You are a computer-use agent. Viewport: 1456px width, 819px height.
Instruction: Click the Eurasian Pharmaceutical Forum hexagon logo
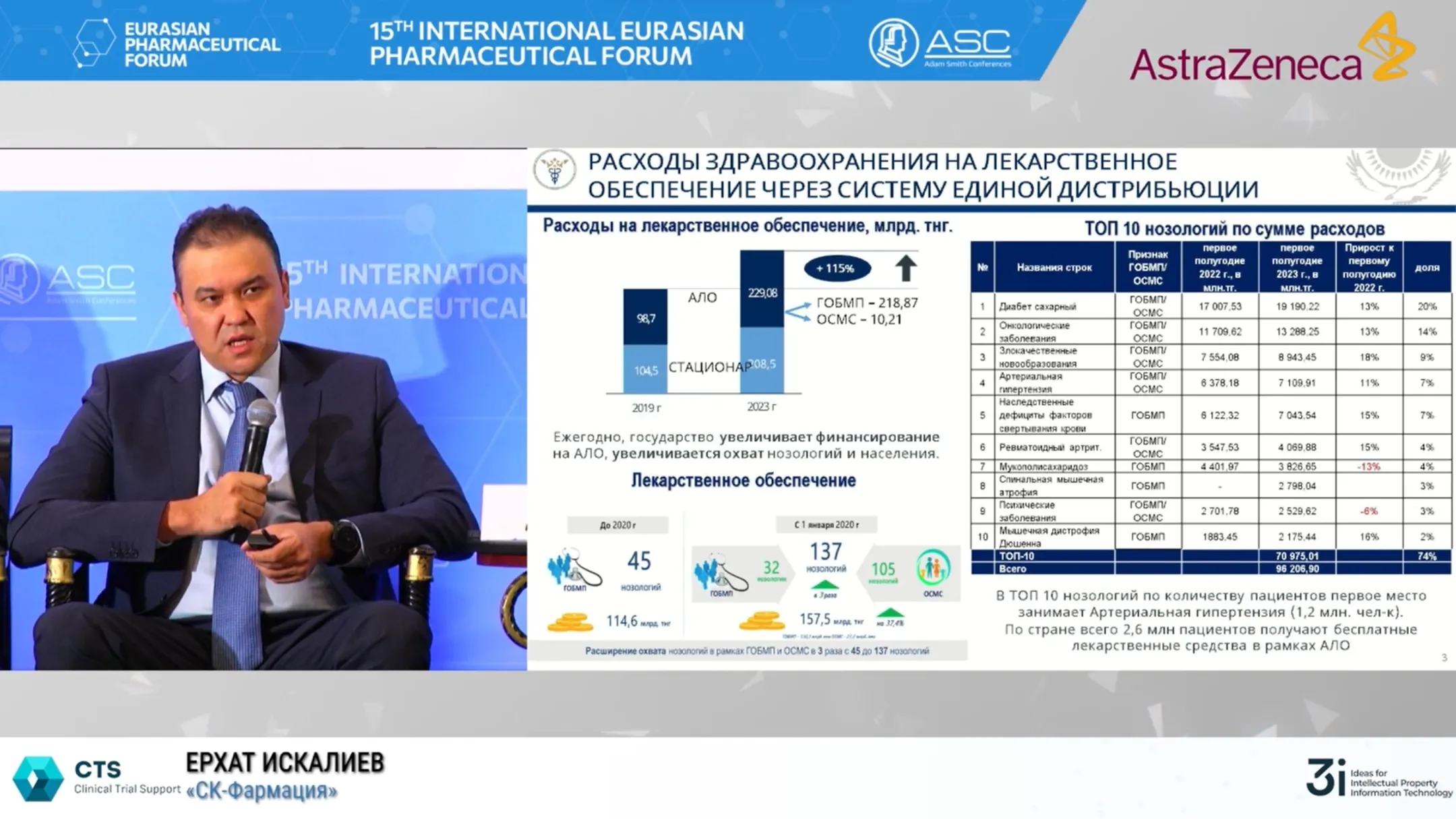94,43
